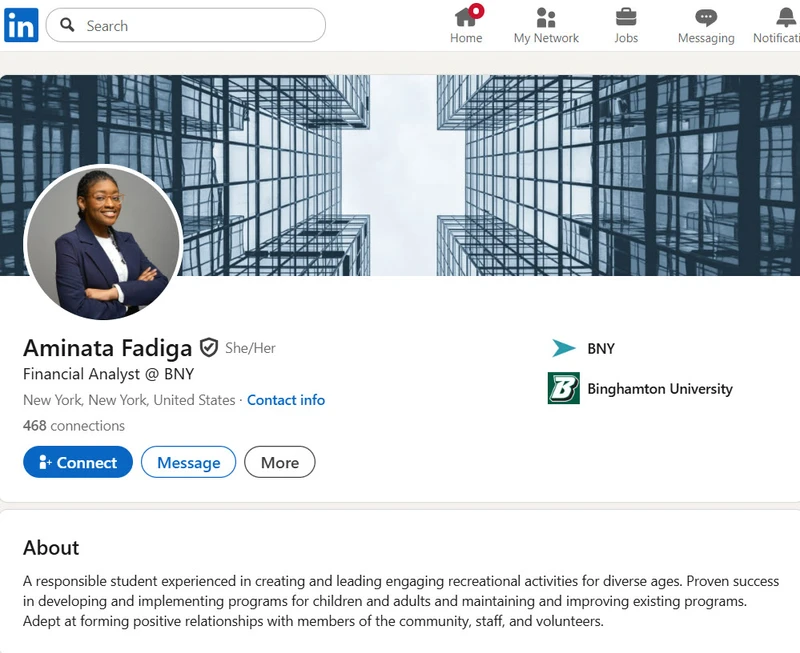
Task: Click the Binghamton University logo
Action: tap(564, 388)
